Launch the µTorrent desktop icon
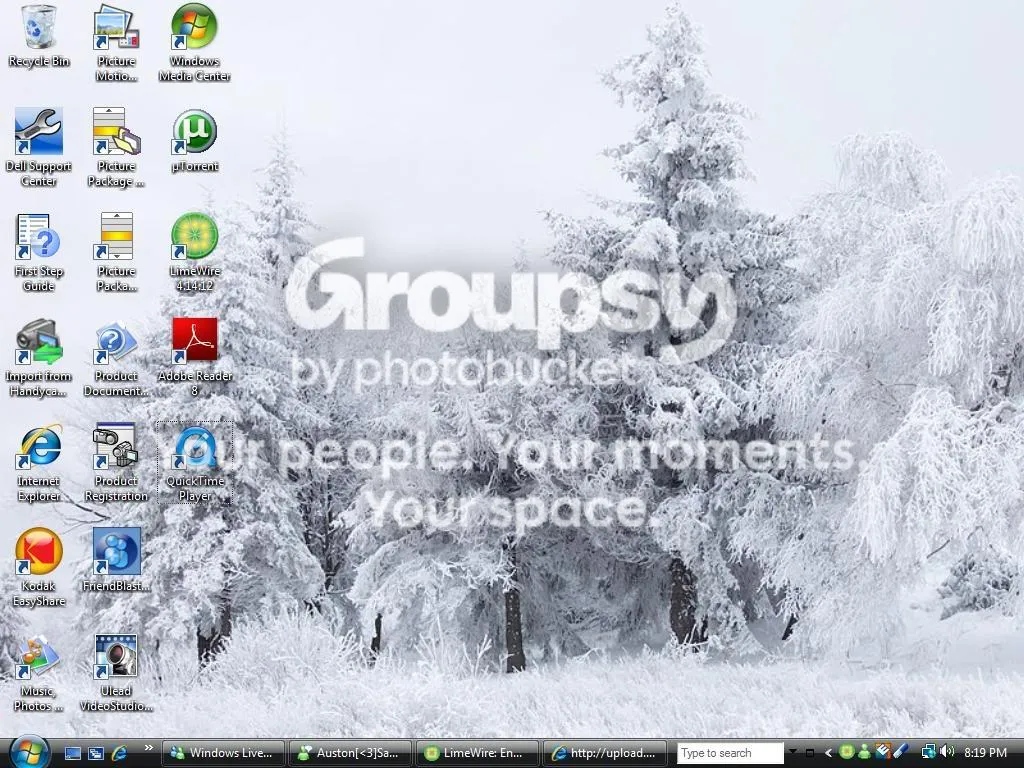Screen dimensions: 1024x768 (x=194, y=141)
